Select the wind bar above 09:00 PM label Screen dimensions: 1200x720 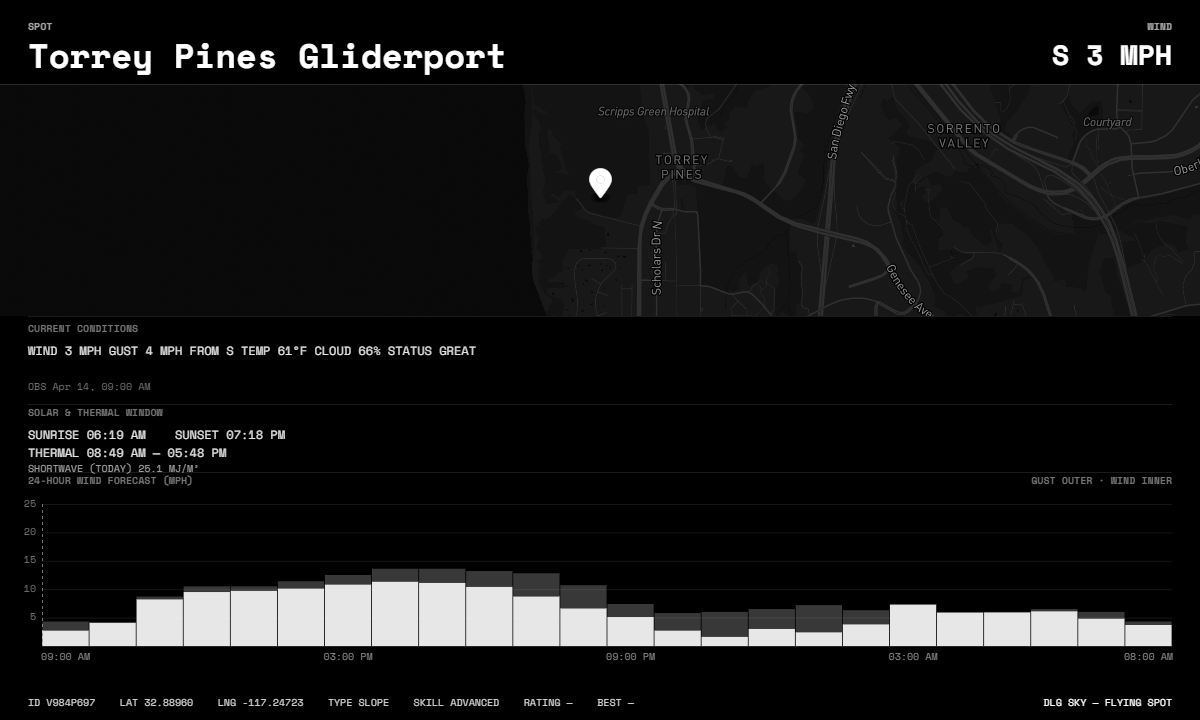(630, 629)
